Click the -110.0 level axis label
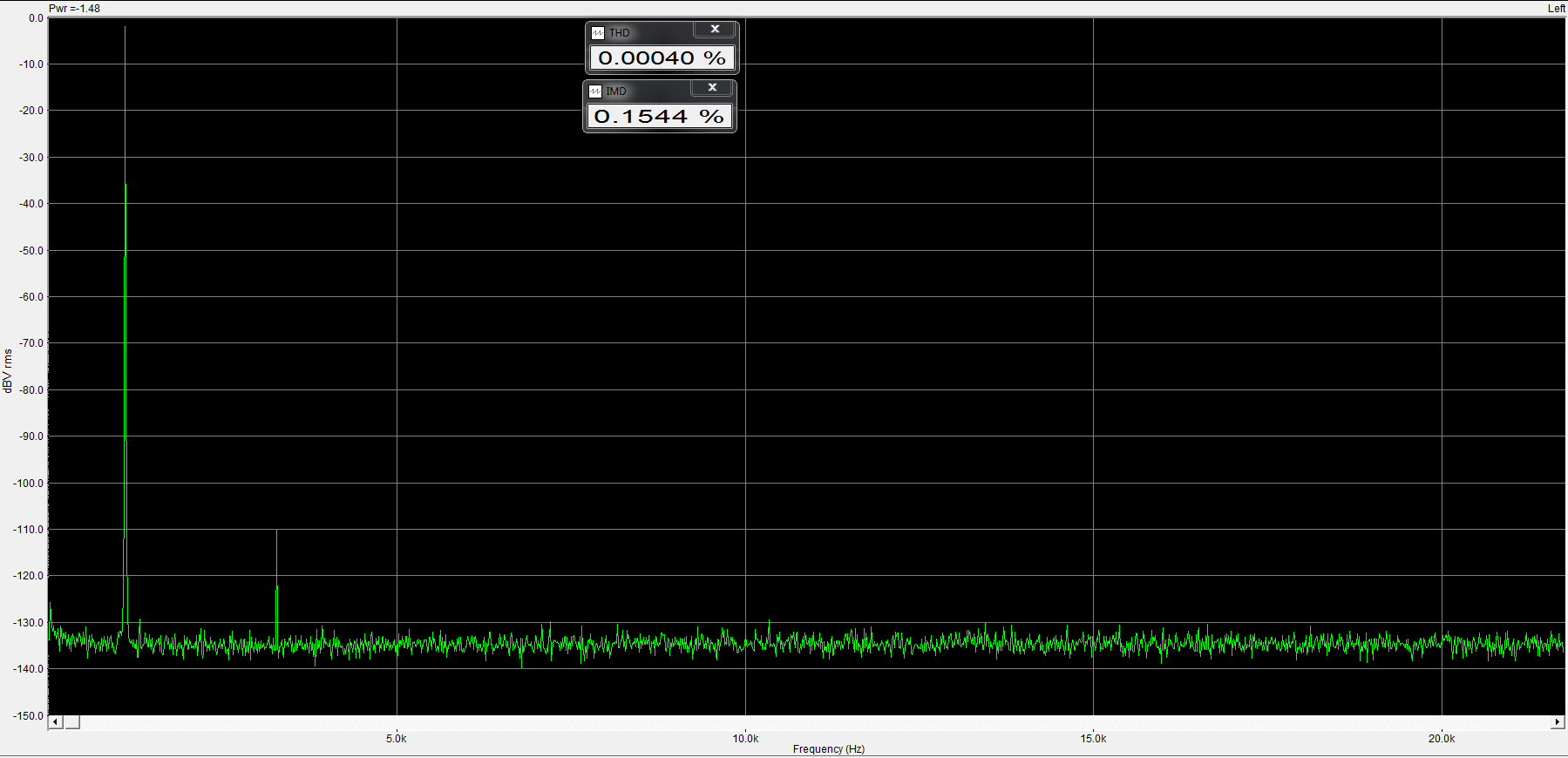This screenshot has height=758, width=1568. coord(30,530)
